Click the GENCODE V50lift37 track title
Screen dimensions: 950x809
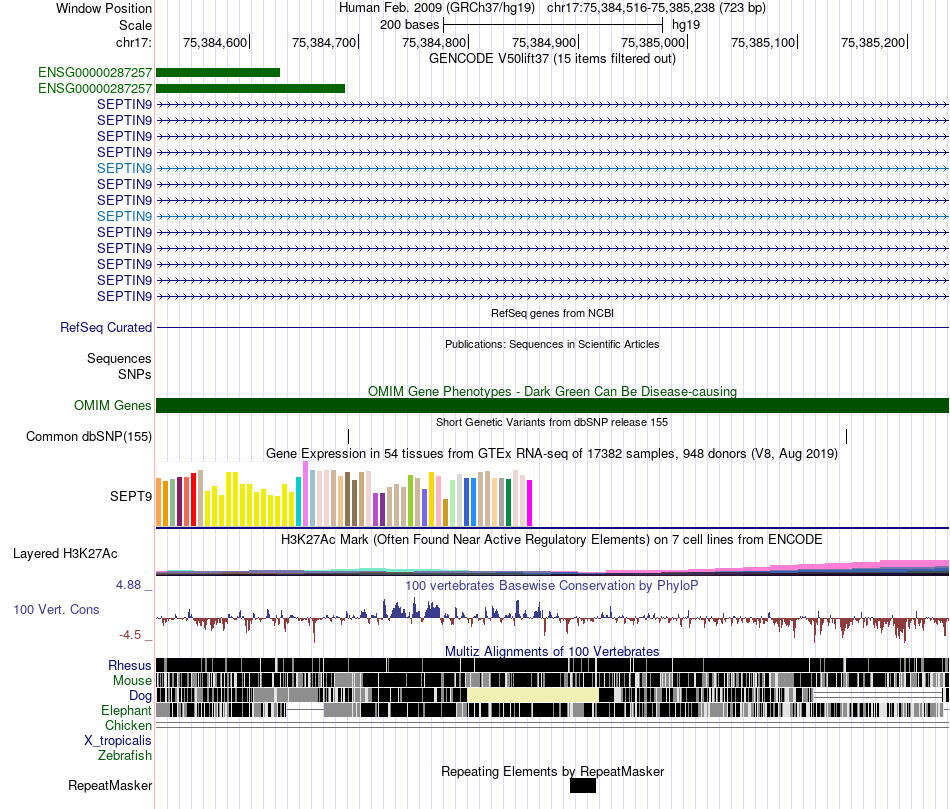(553, 59)
